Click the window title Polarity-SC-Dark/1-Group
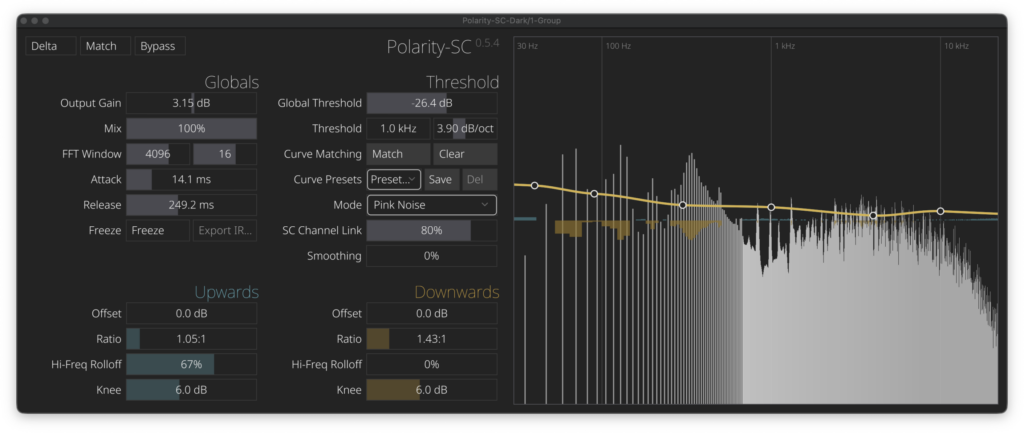The image size is (1024, 433). point(511,20)
